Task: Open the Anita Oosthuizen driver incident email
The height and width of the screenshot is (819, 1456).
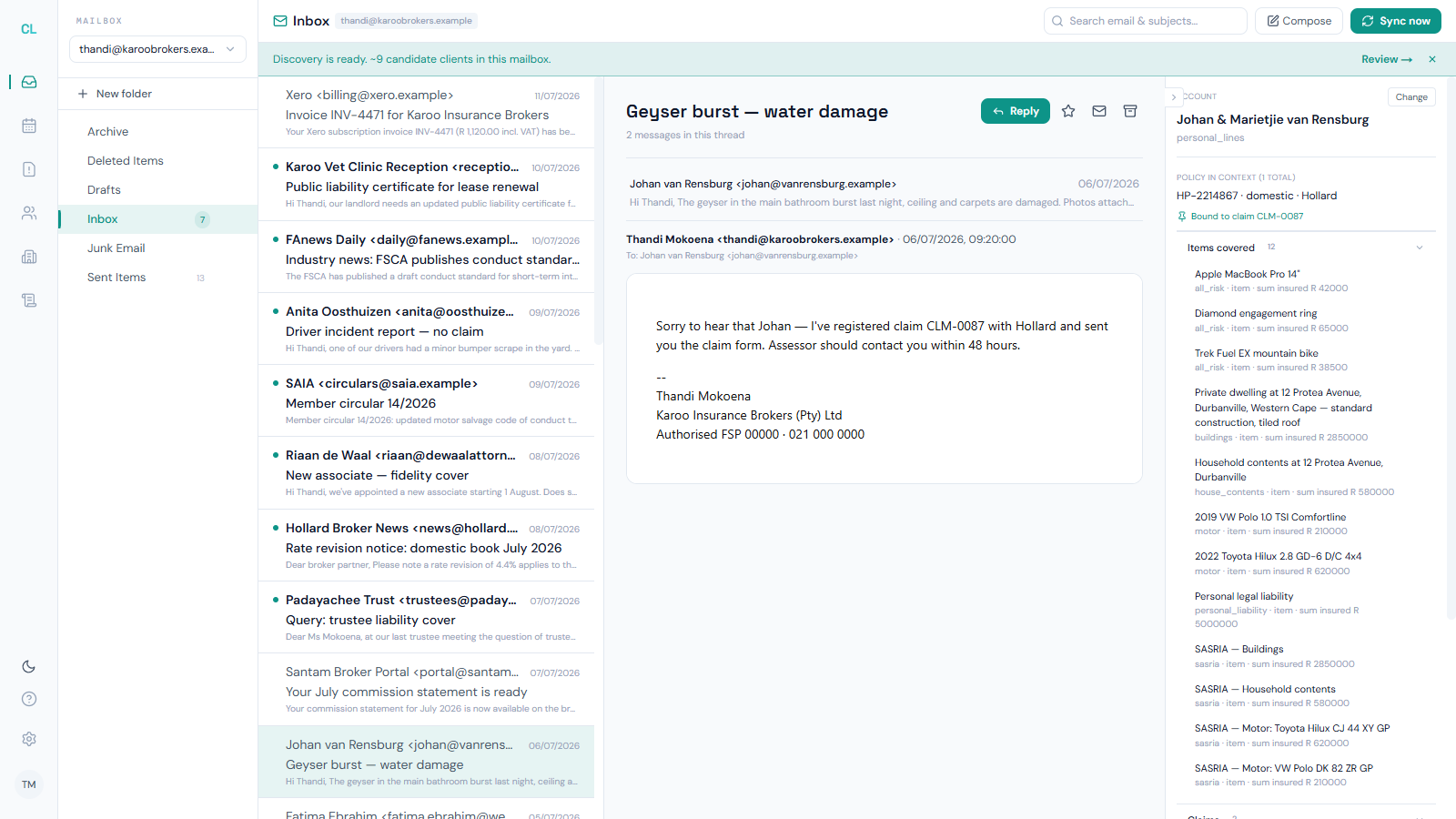Action: [x=426, y=329]
